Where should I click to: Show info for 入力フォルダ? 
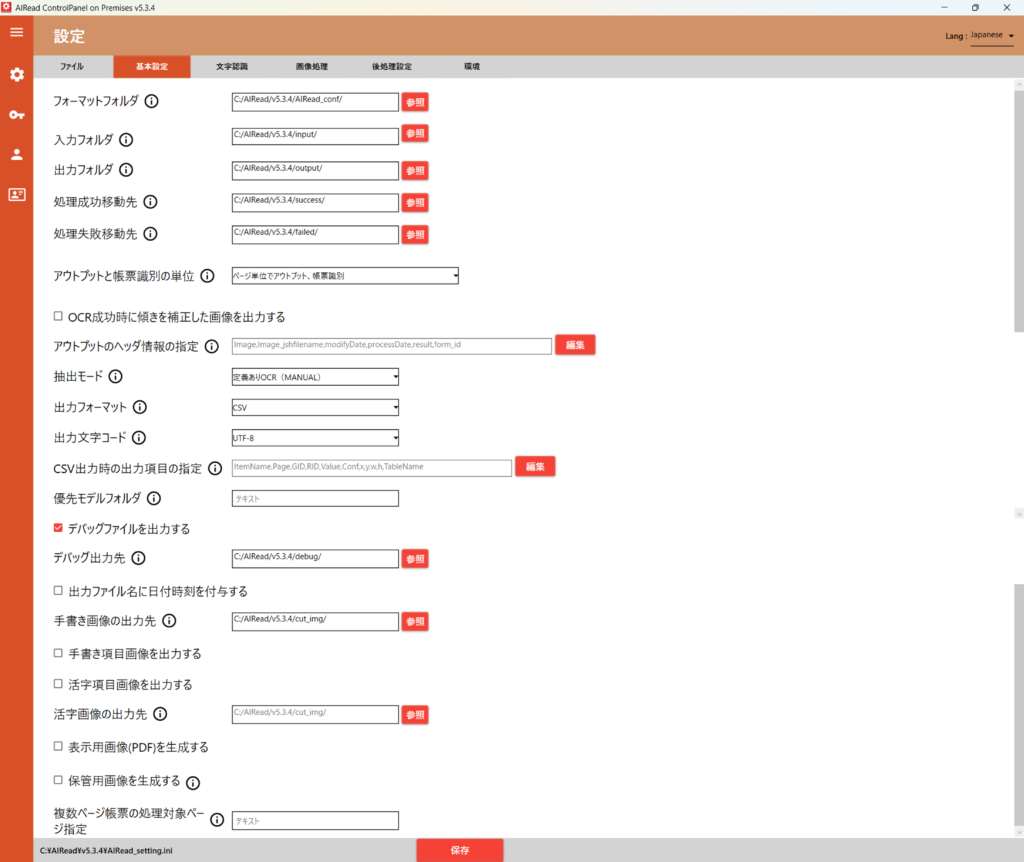[x=126, y=140]
